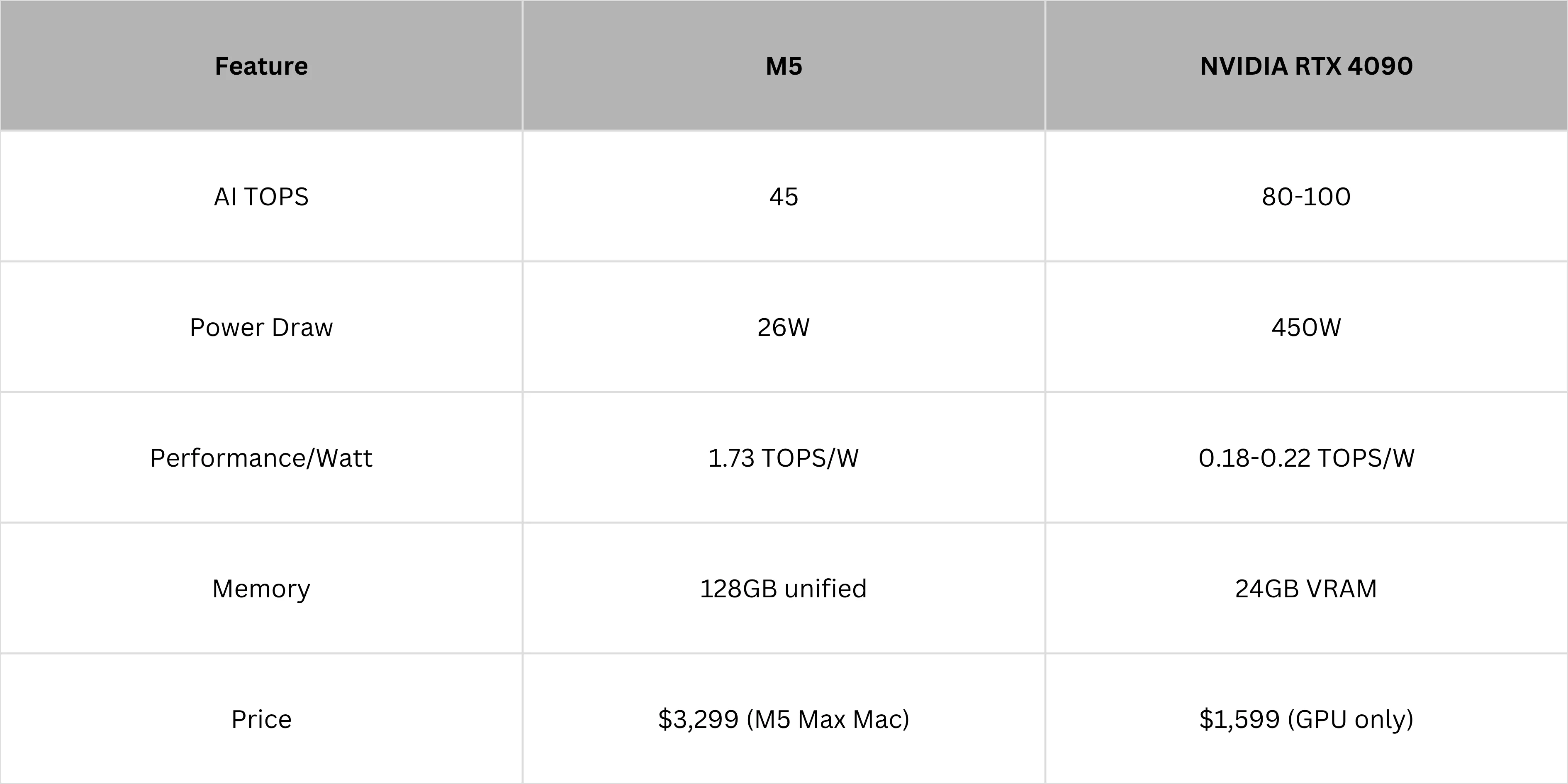Viewport: 1568px width, 784px height.
Task: Click the $3,299 price amount
Action: click(698, 719)
